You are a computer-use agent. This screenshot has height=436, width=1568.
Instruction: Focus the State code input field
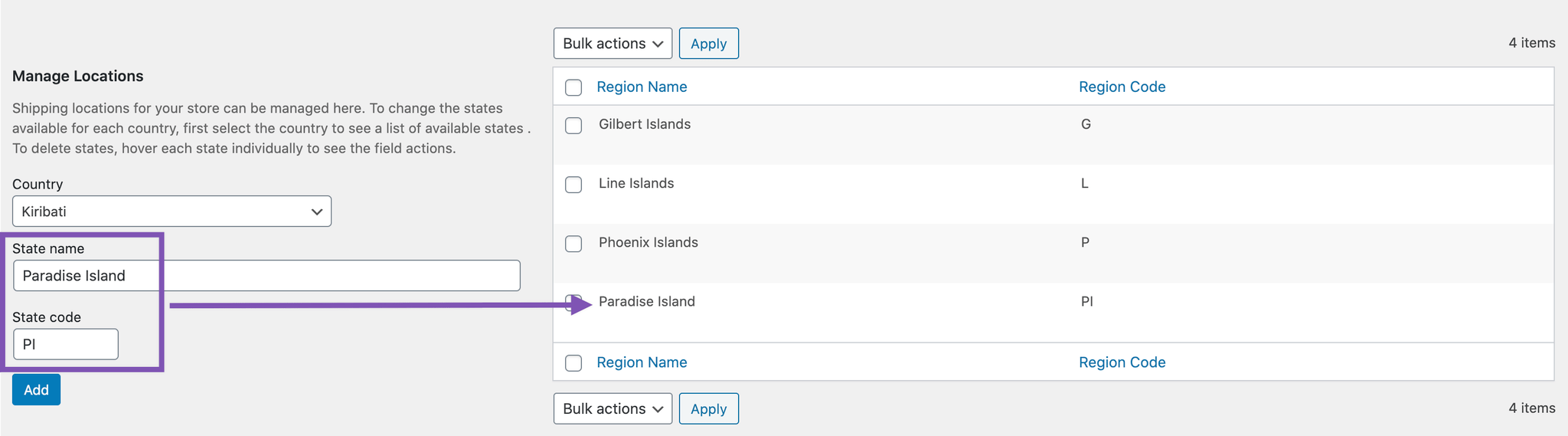click(66, 344)
